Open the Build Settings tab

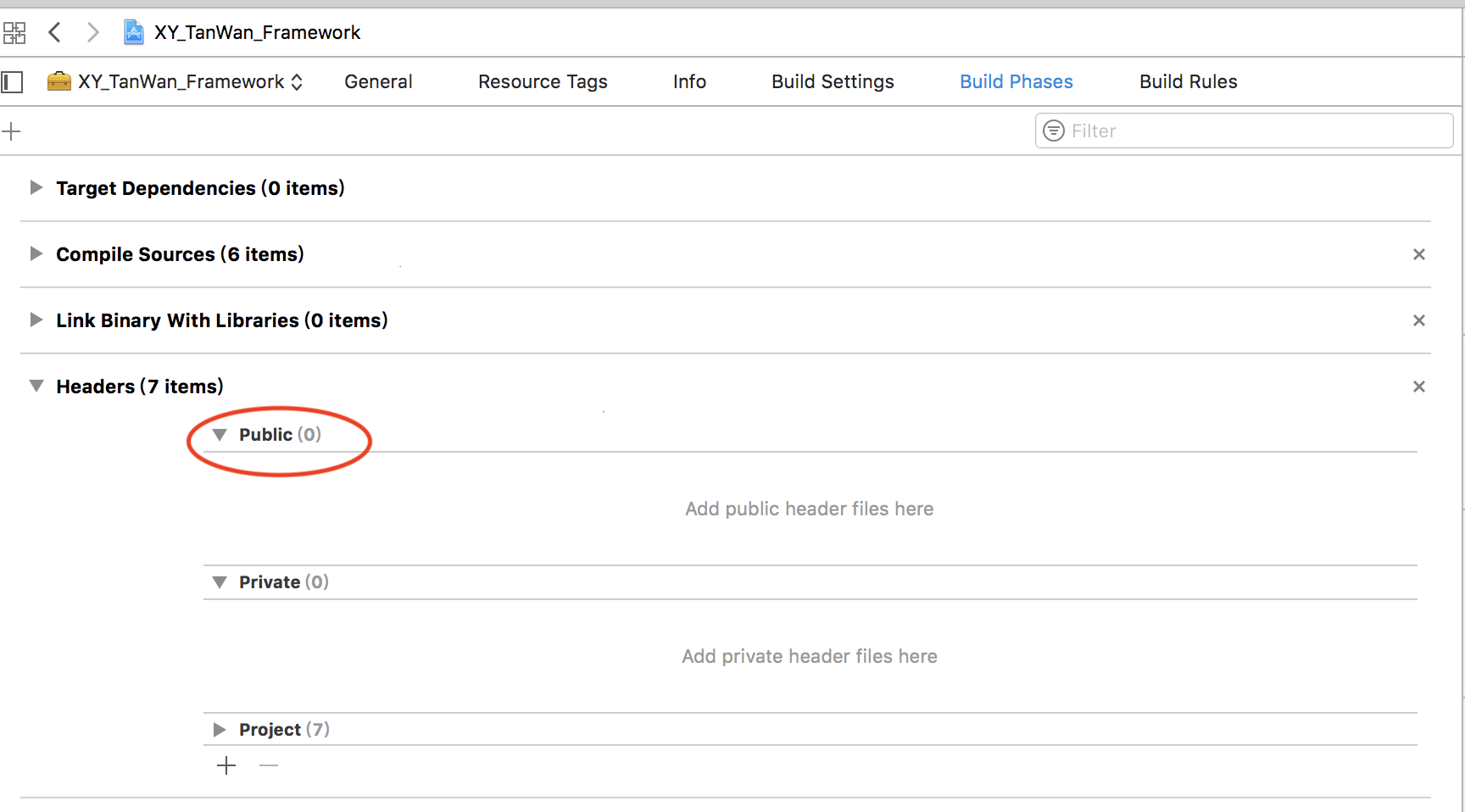click(833, 82)
